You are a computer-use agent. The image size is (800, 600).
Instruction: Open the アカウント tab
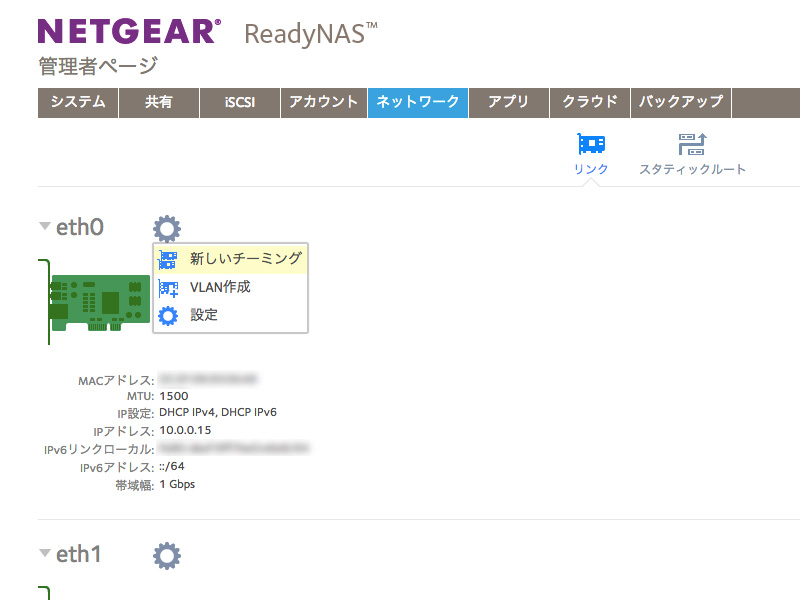[323, 103]
